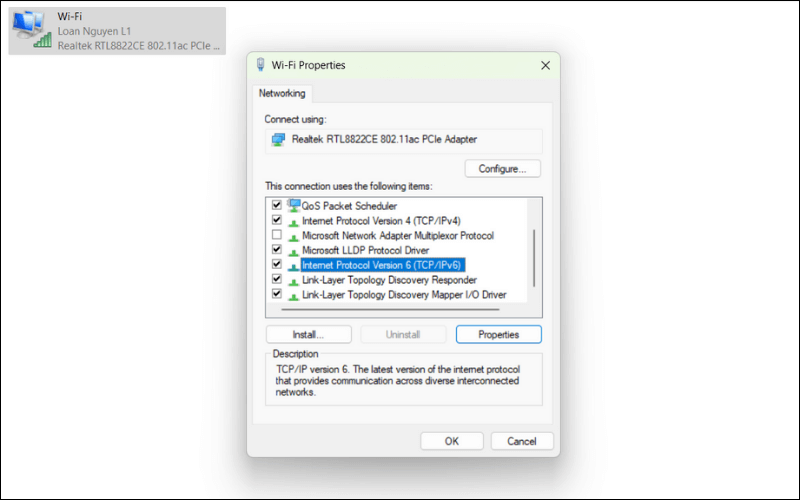The image size is (800, 500).
Task: Click Loan Nguyen L1 network name
Action: click(x=94, y=31)
